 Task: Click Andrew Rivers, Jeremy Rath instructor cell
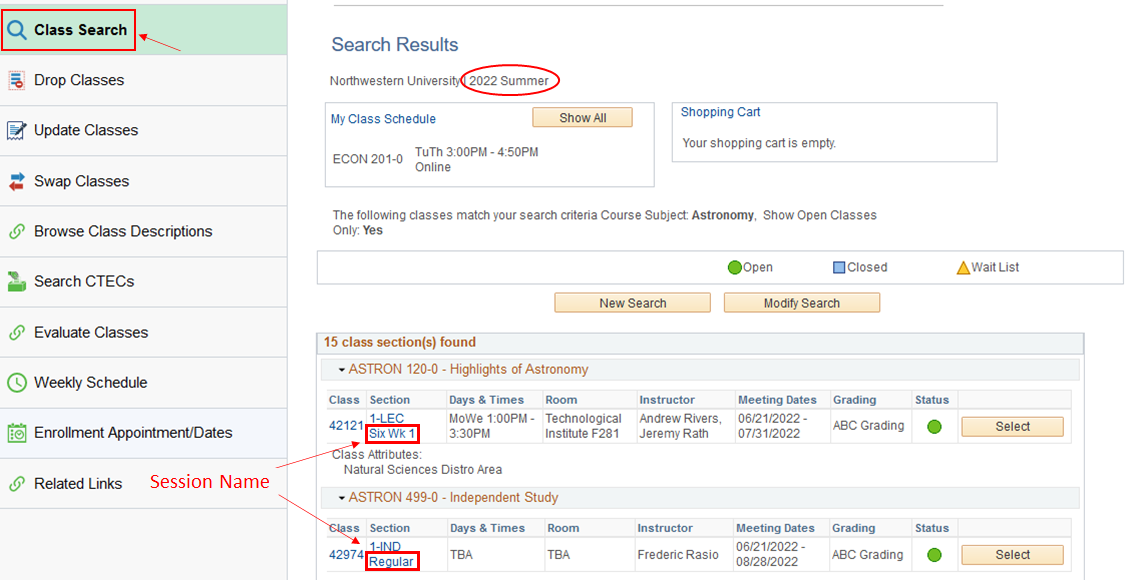(x=680, y=426)
